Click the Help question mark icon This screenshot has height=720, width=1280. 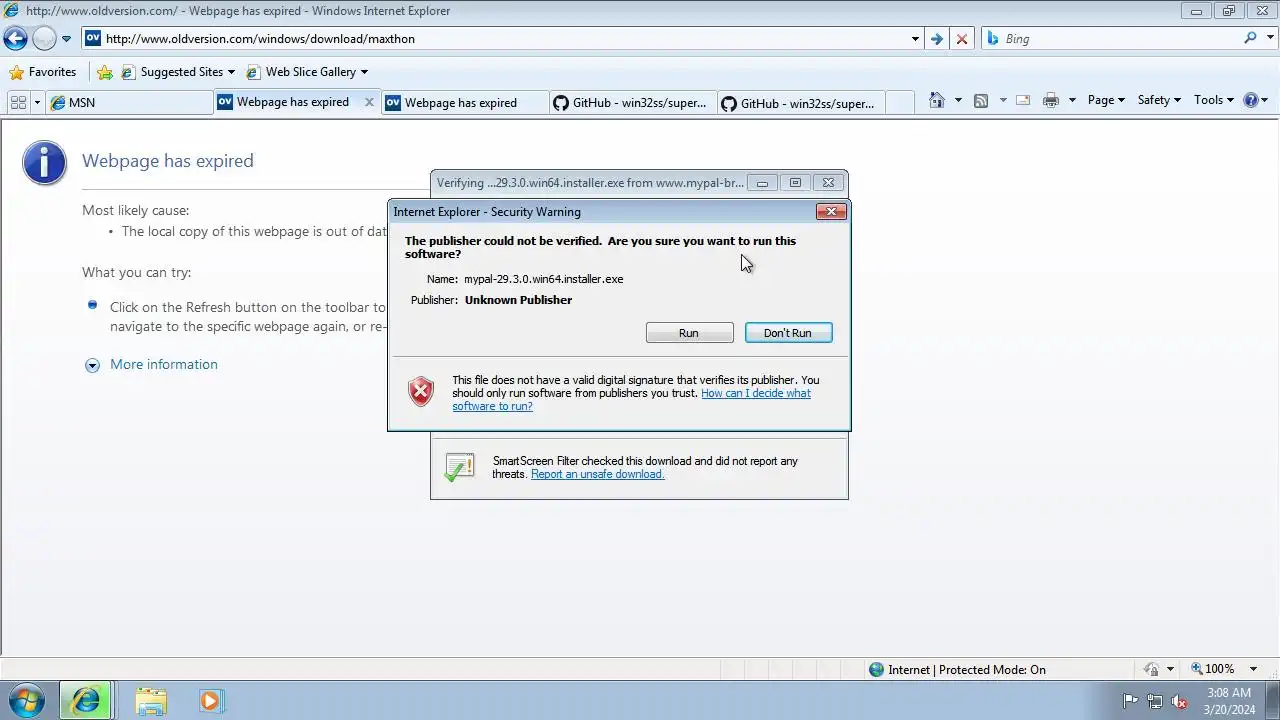click(x=1251, y=100)
